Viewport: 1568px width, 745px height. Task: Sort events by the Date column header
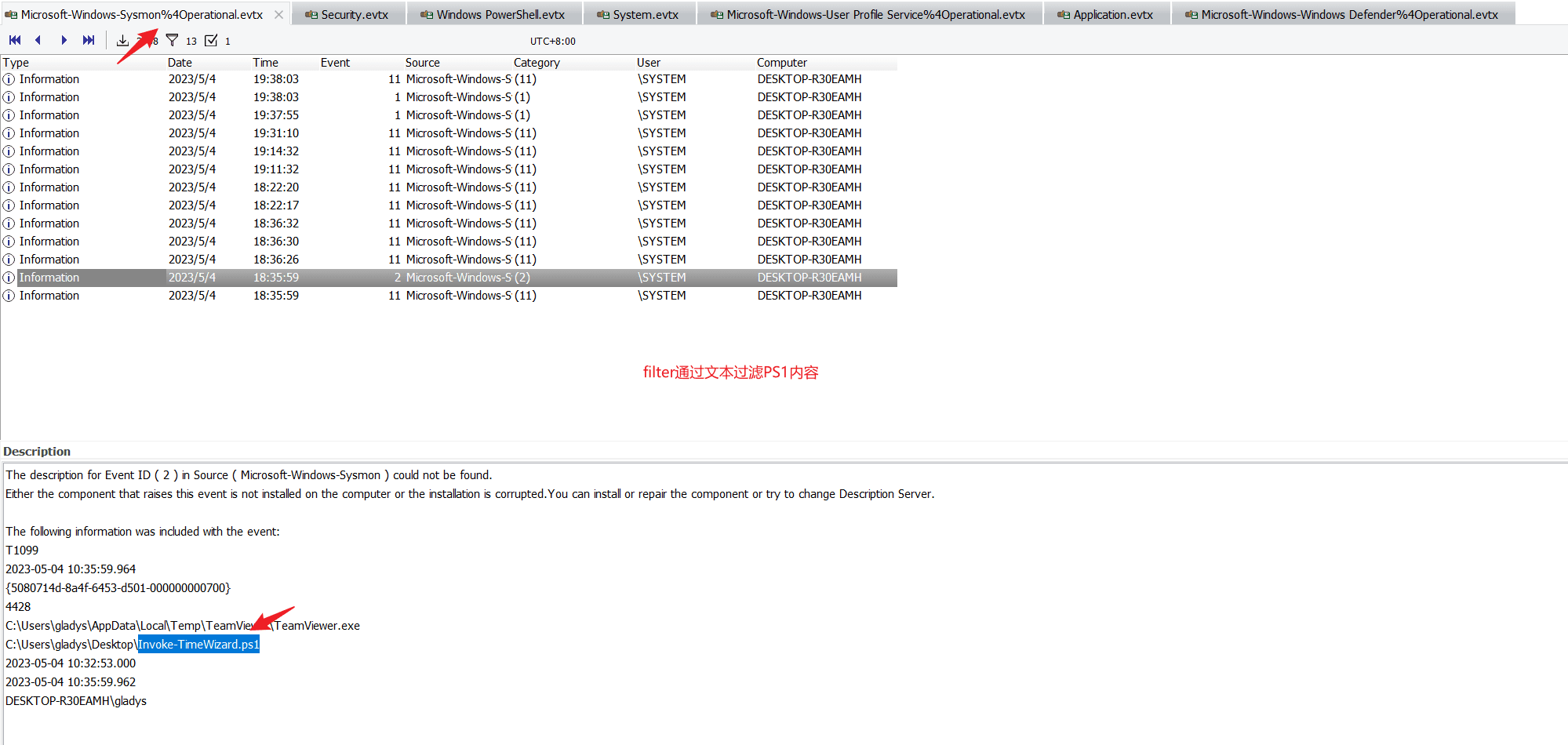click(x=180, y=63)
